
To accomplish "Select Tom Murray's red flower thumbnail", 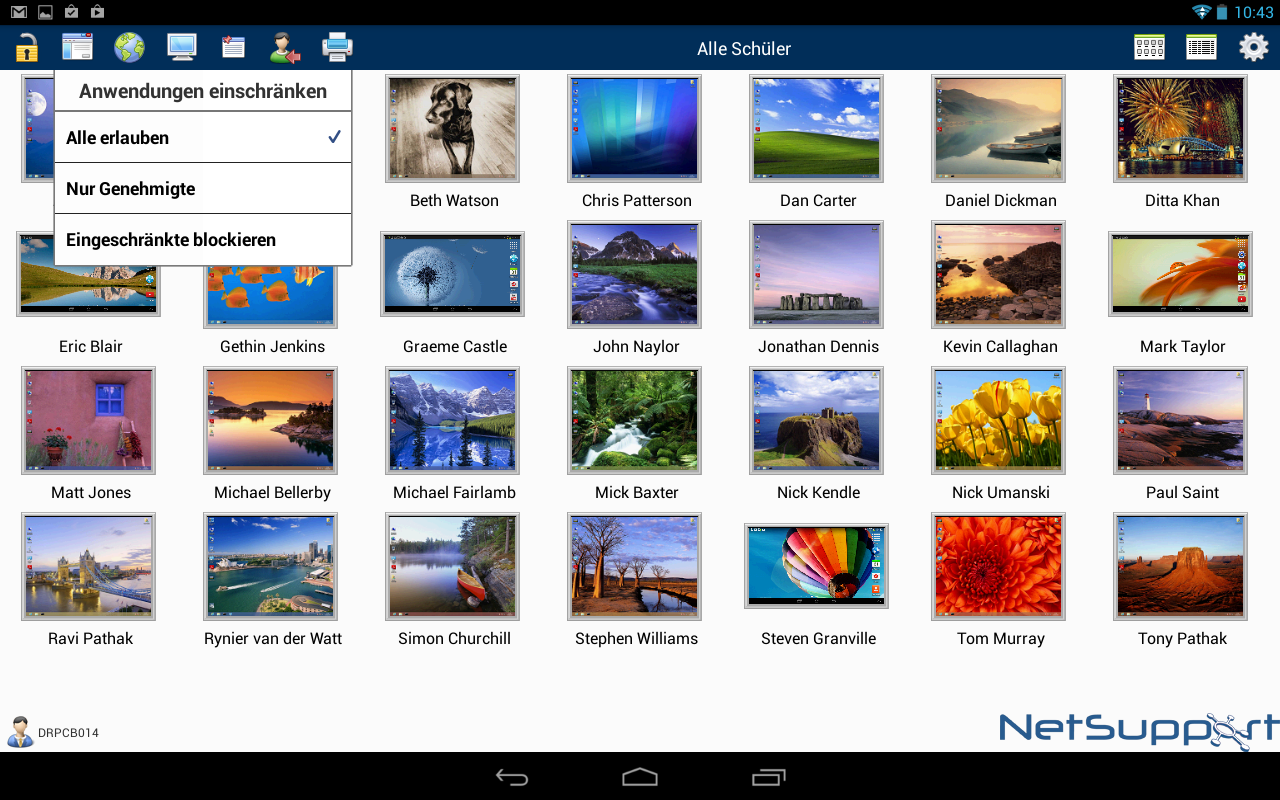I will point(998,566).
